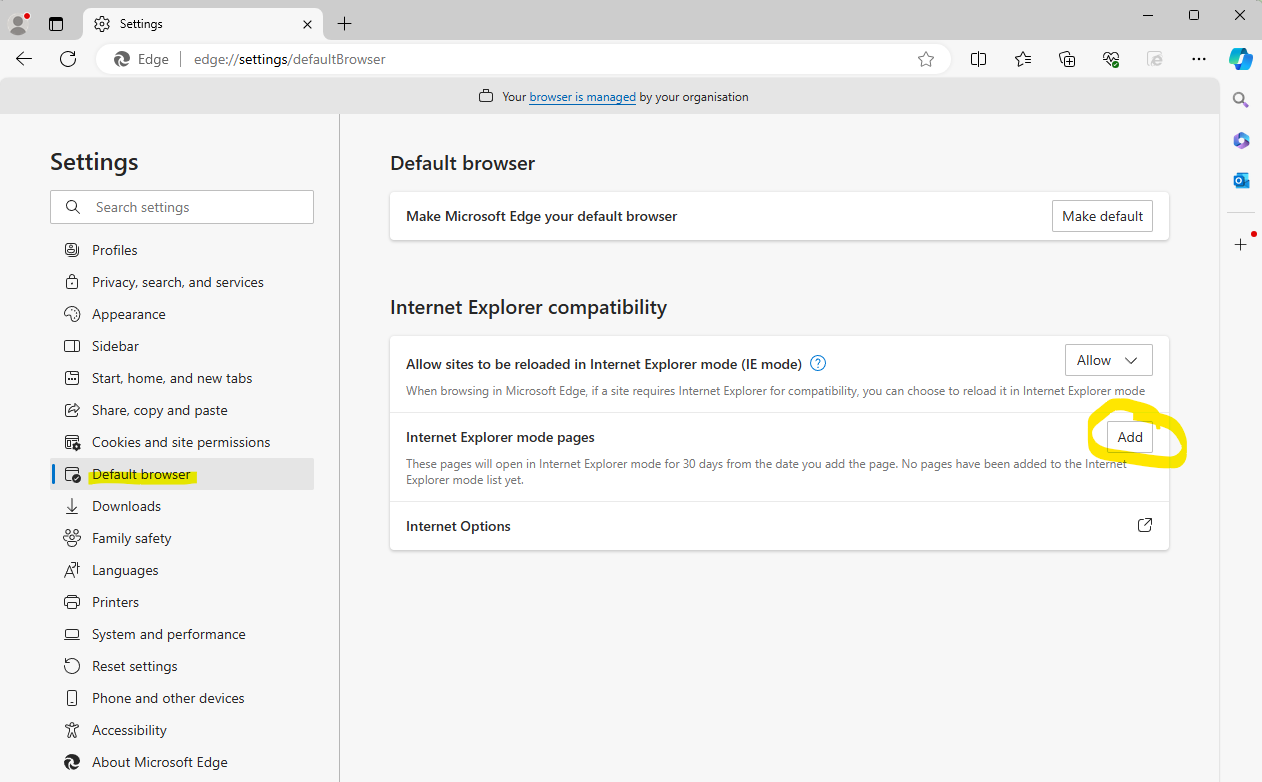Open Microsoft 365 sidebar icon
The width and height of the screenshot is (1262, 782).
[x=1241, y=140]
